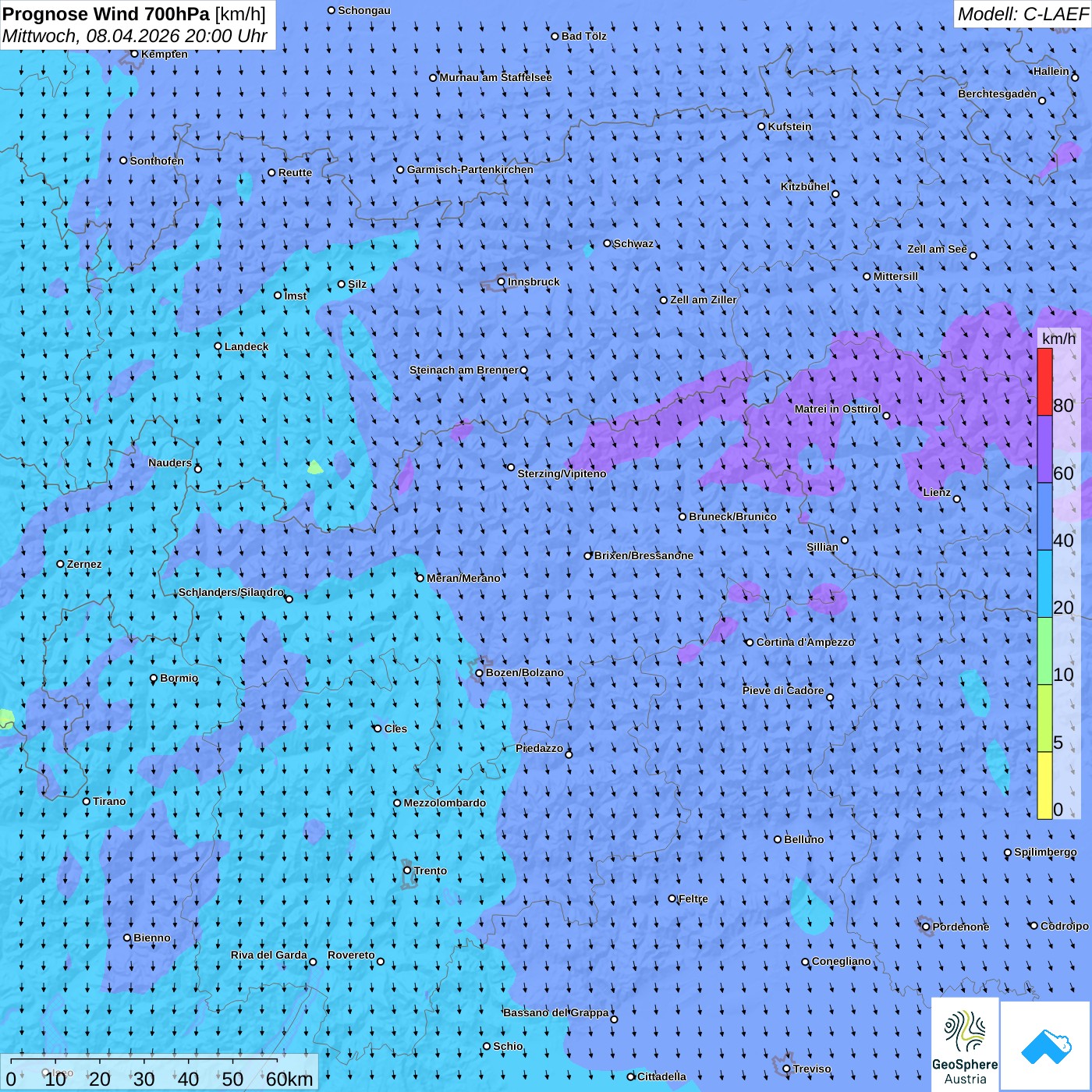Click the 'Garmisch-Partenkirchen' label
The image size is (1092, 1092).
pos(470,169)
